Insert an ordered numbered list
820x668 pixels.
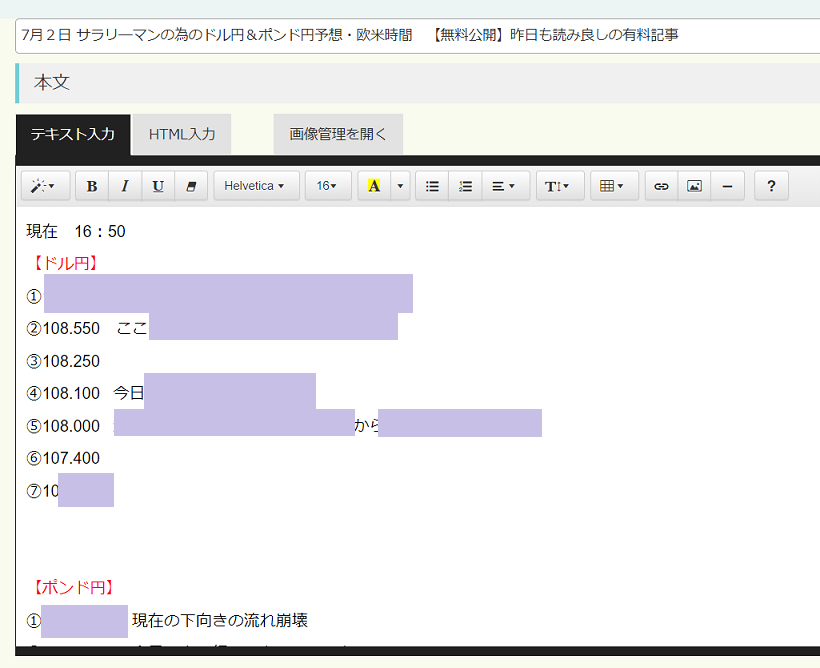click(x=465, y=186)
